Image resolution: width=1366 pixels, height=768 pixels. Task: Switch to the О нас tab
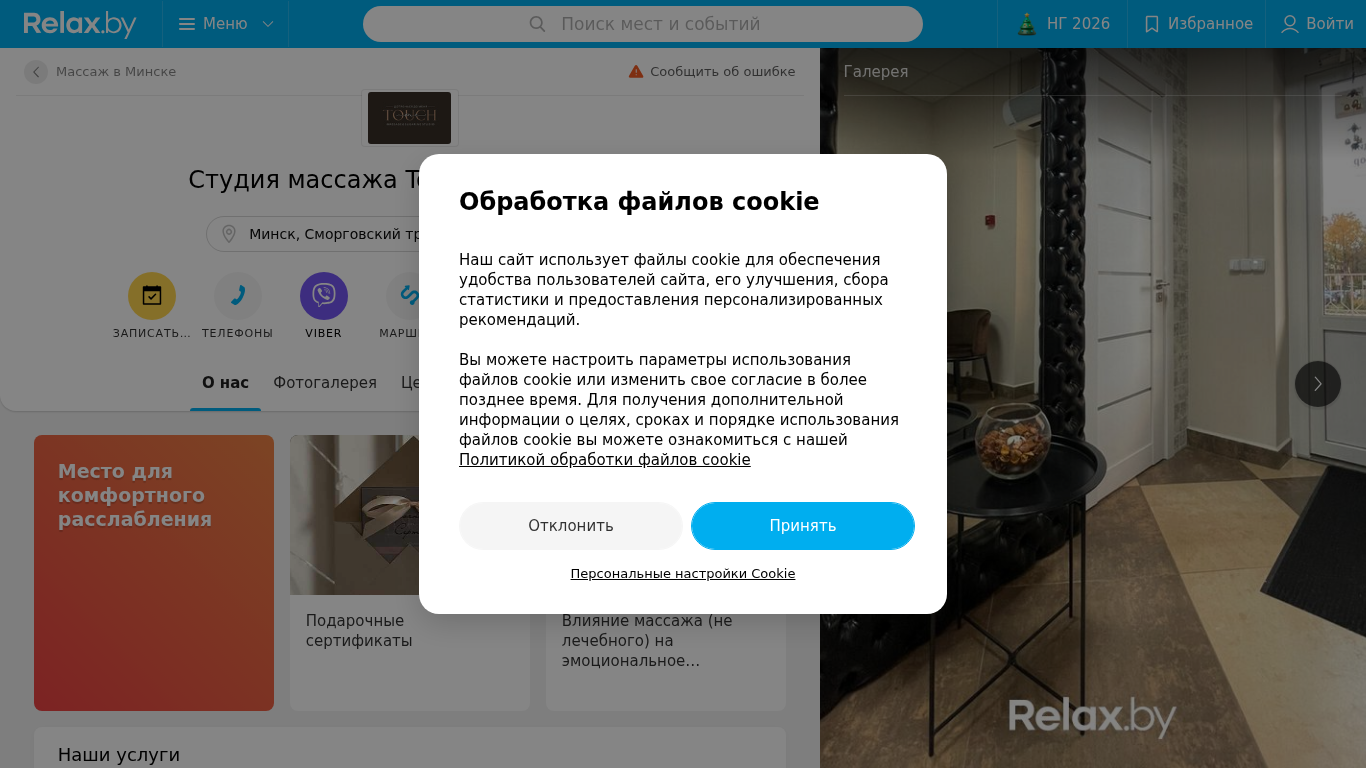pos(226,383)
